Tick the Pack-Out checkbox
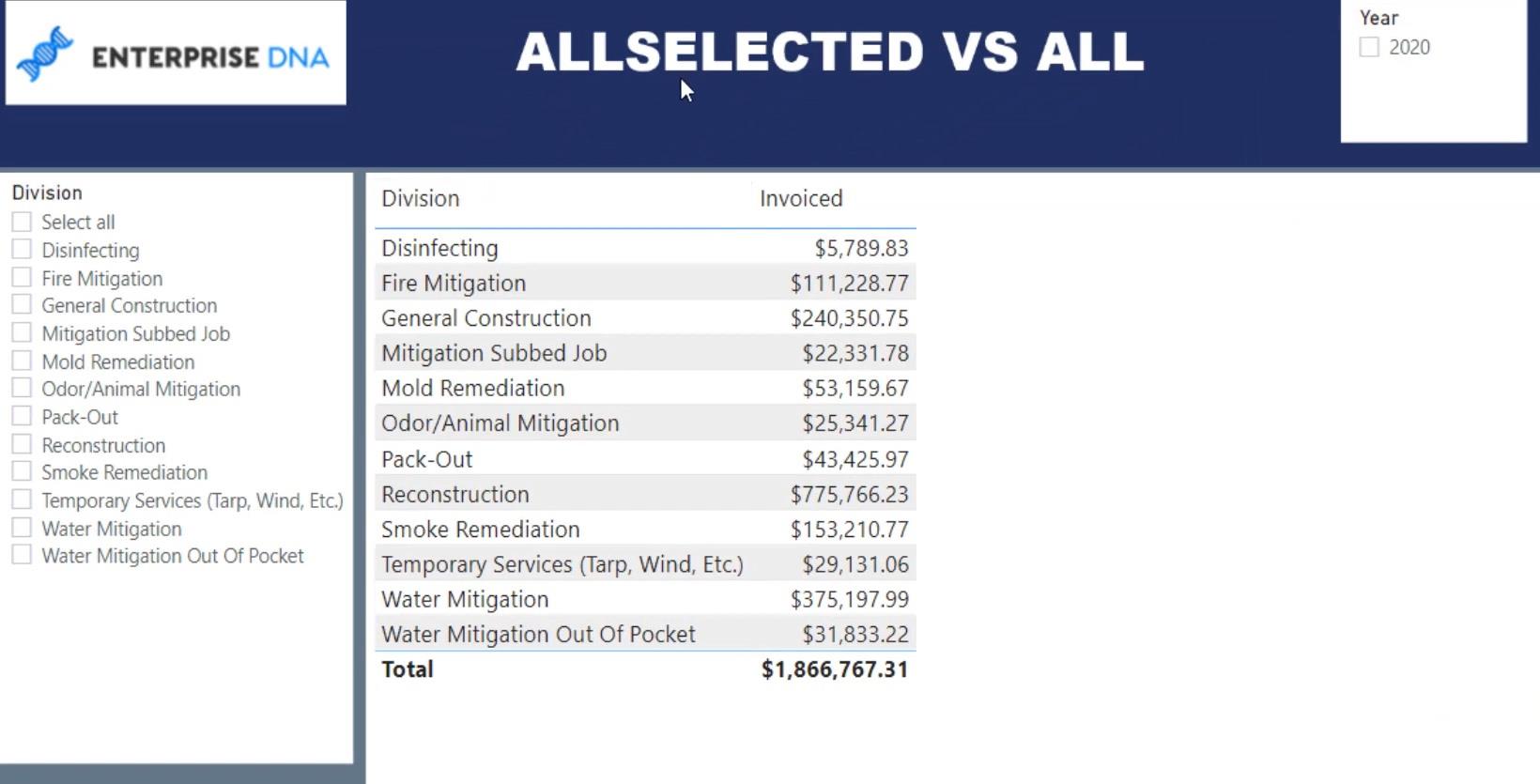This screenshot has width=1540, height=784. click(22, 417)
